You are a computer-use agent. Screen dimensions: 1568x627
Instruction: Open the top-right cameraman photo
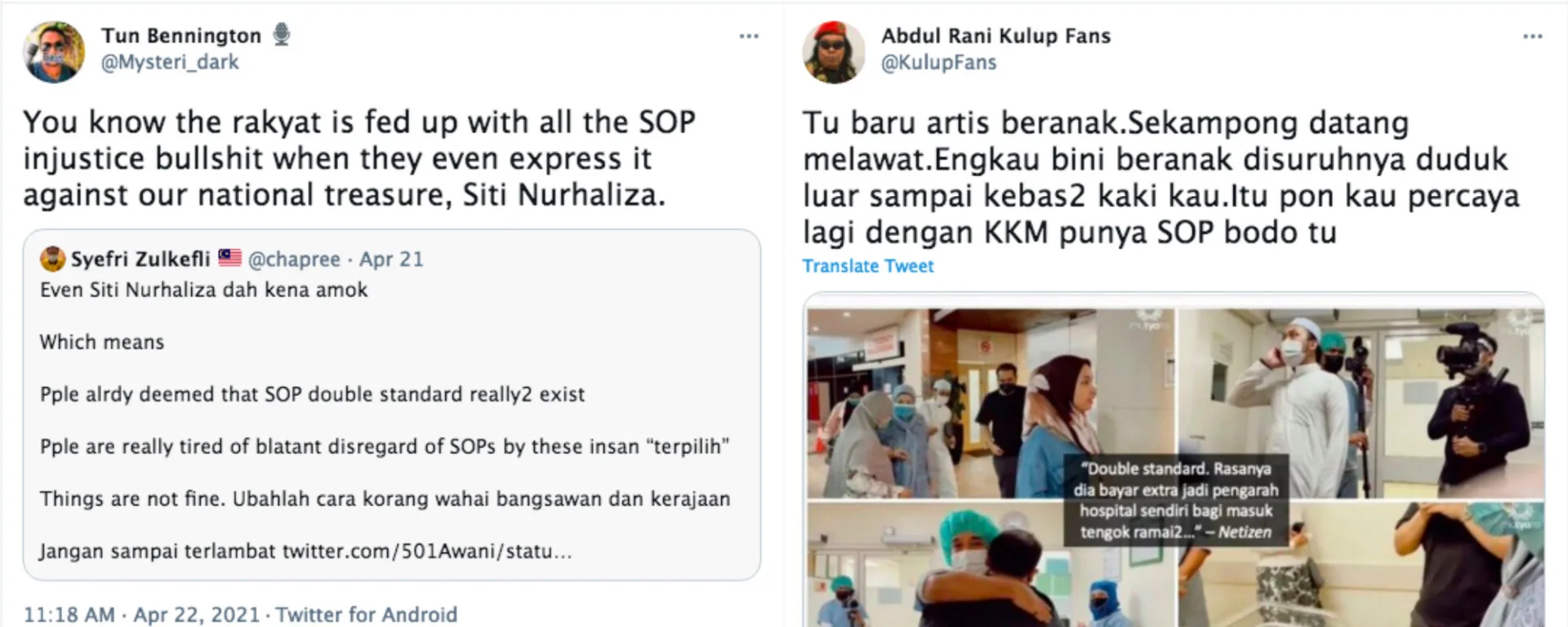(1360, 403)
